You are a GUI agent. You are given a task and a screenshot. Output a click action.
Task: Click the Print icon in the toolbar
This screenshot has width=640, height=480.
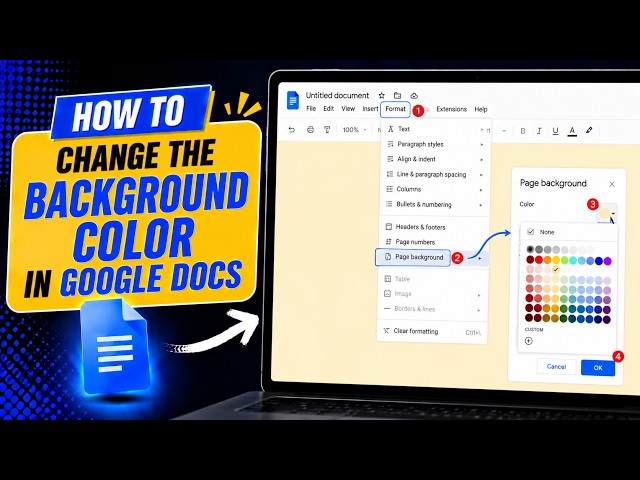311,130
